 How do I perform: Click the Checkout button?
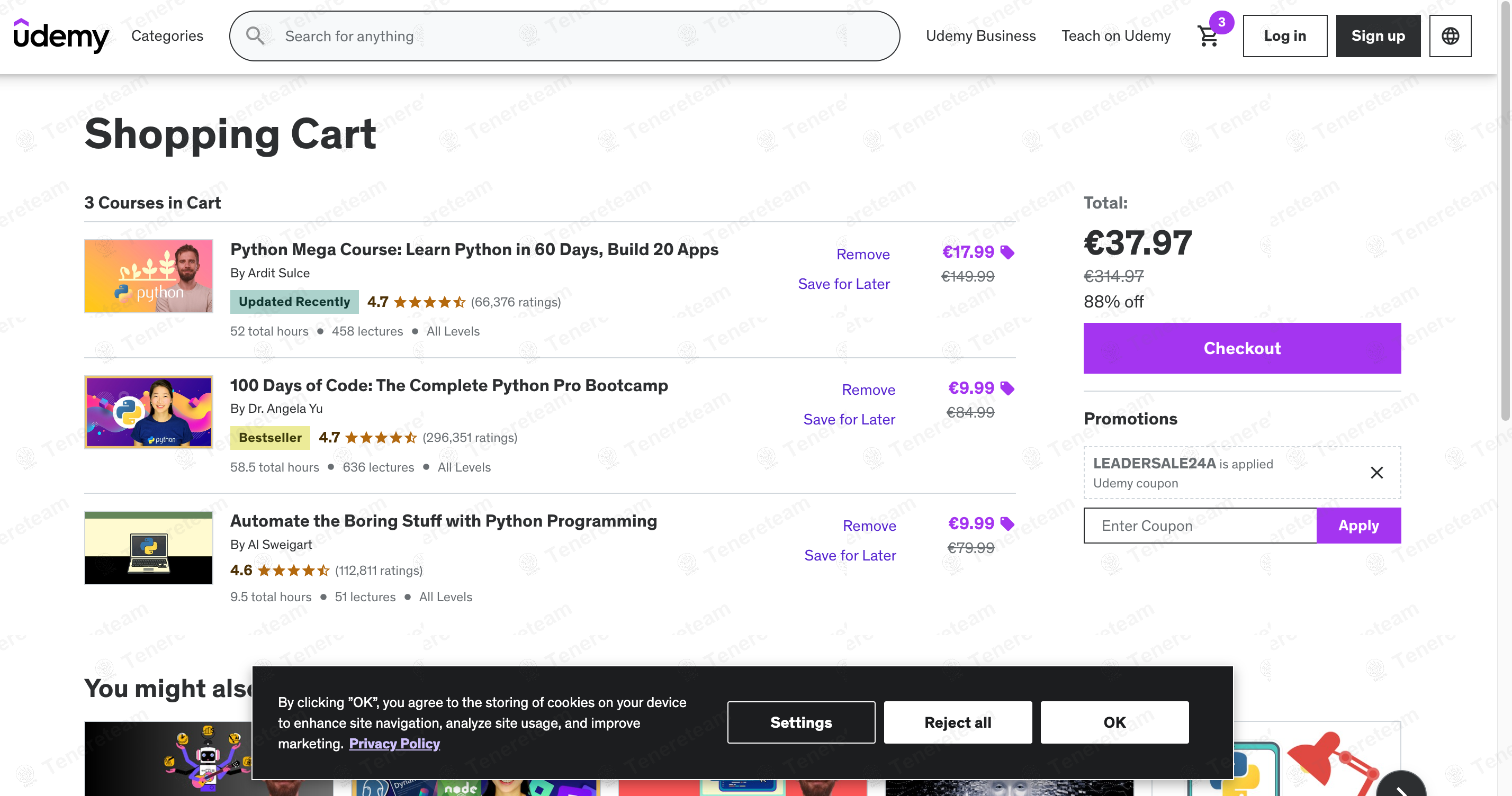tap(1242, 348)
